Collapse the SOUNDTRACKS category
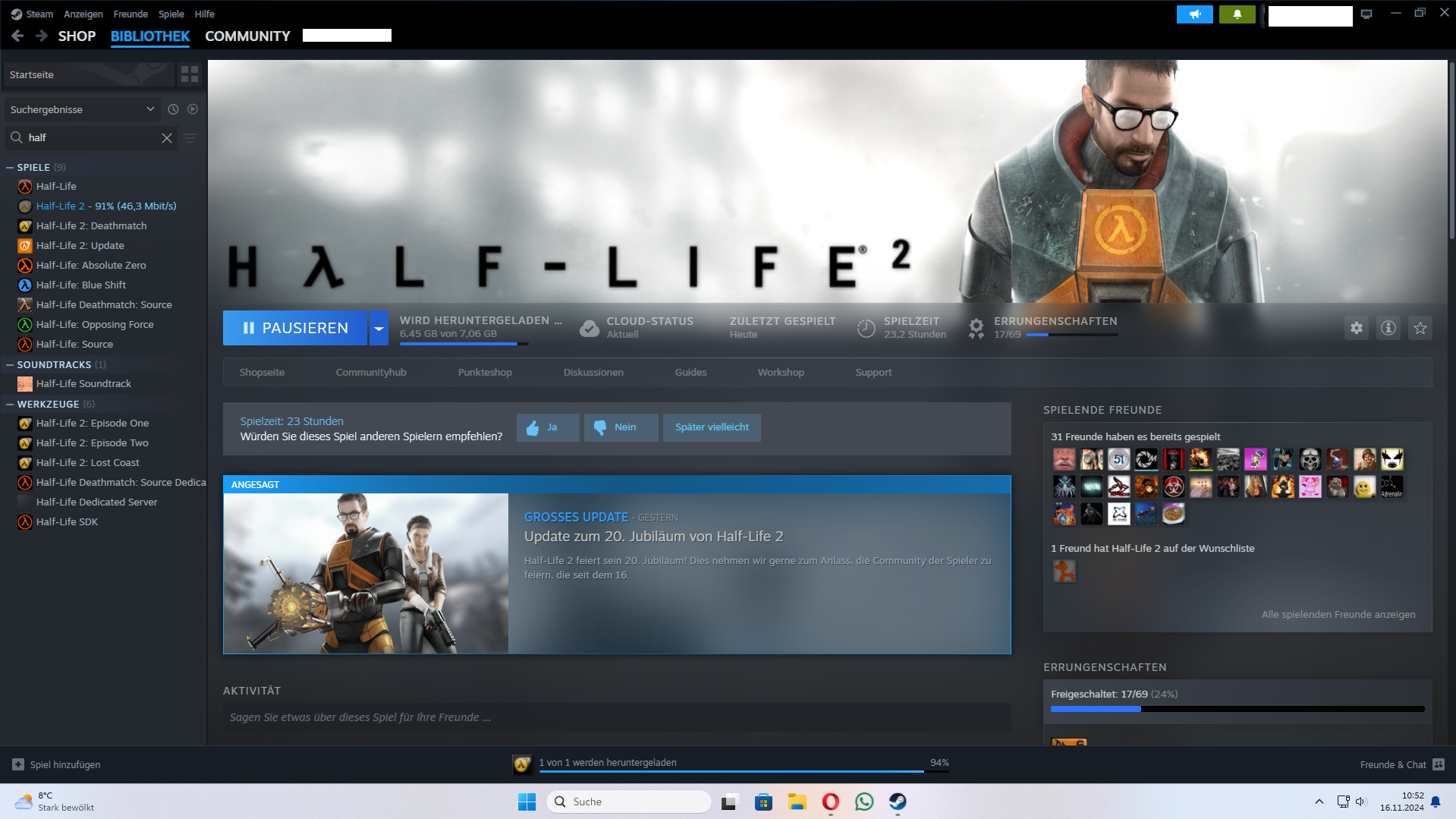 pyautogui.click(x=10, y=364)
